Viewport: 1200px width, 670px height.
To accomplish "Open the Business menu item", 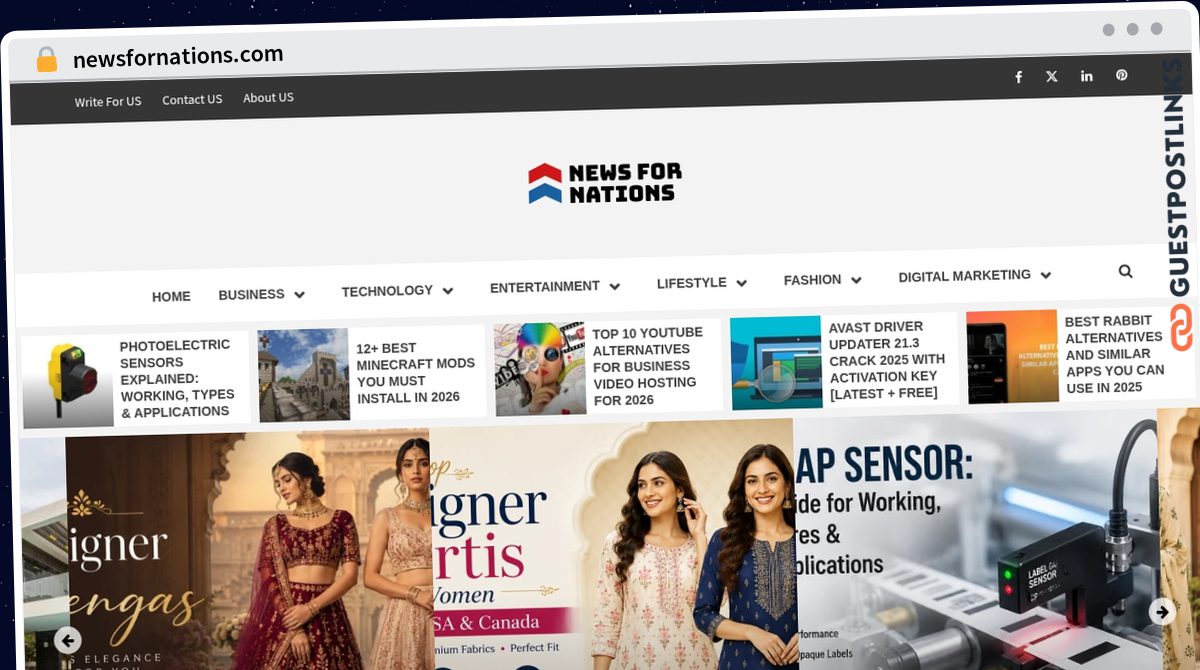I will point(251,295).
